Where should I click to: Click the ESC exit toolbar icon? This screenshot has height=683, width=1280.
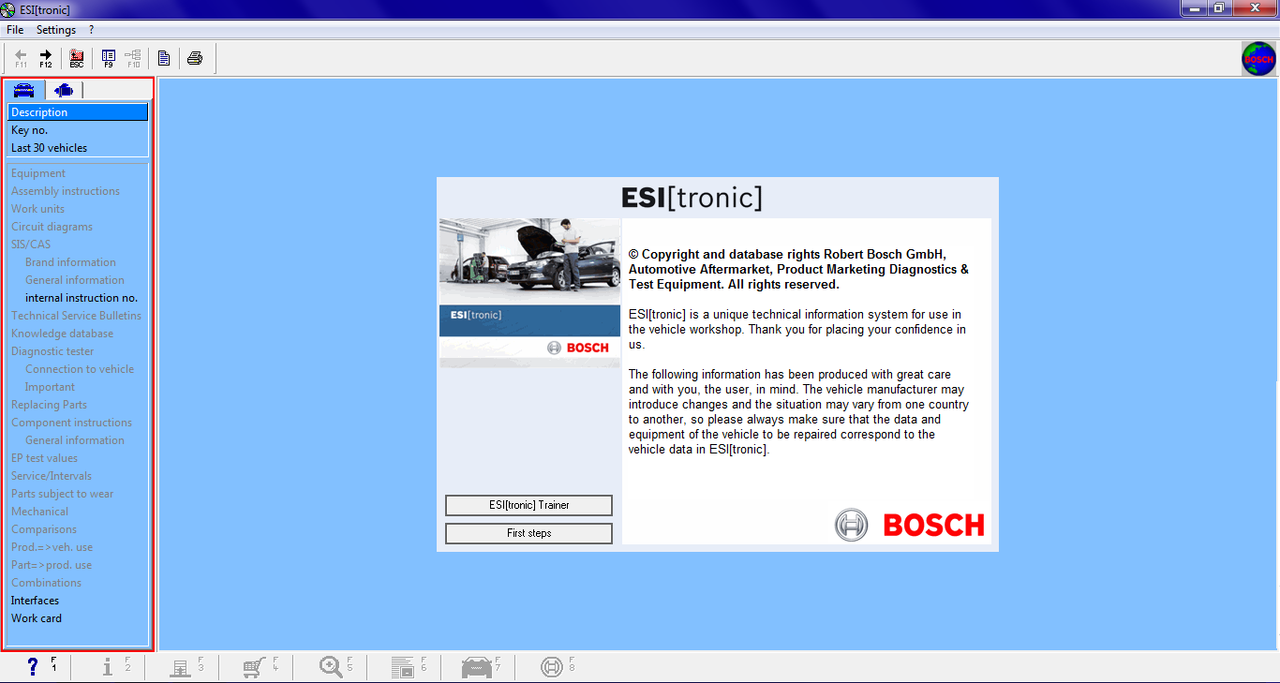(77, 58)
